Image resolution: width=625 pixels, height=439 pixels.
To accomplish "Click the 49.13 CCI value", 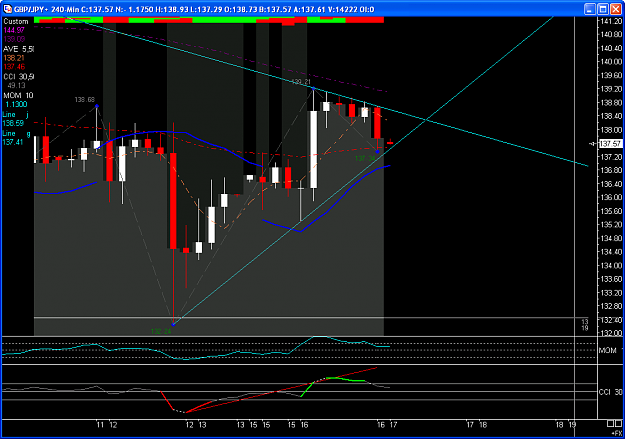I will (x=16, y=86).
